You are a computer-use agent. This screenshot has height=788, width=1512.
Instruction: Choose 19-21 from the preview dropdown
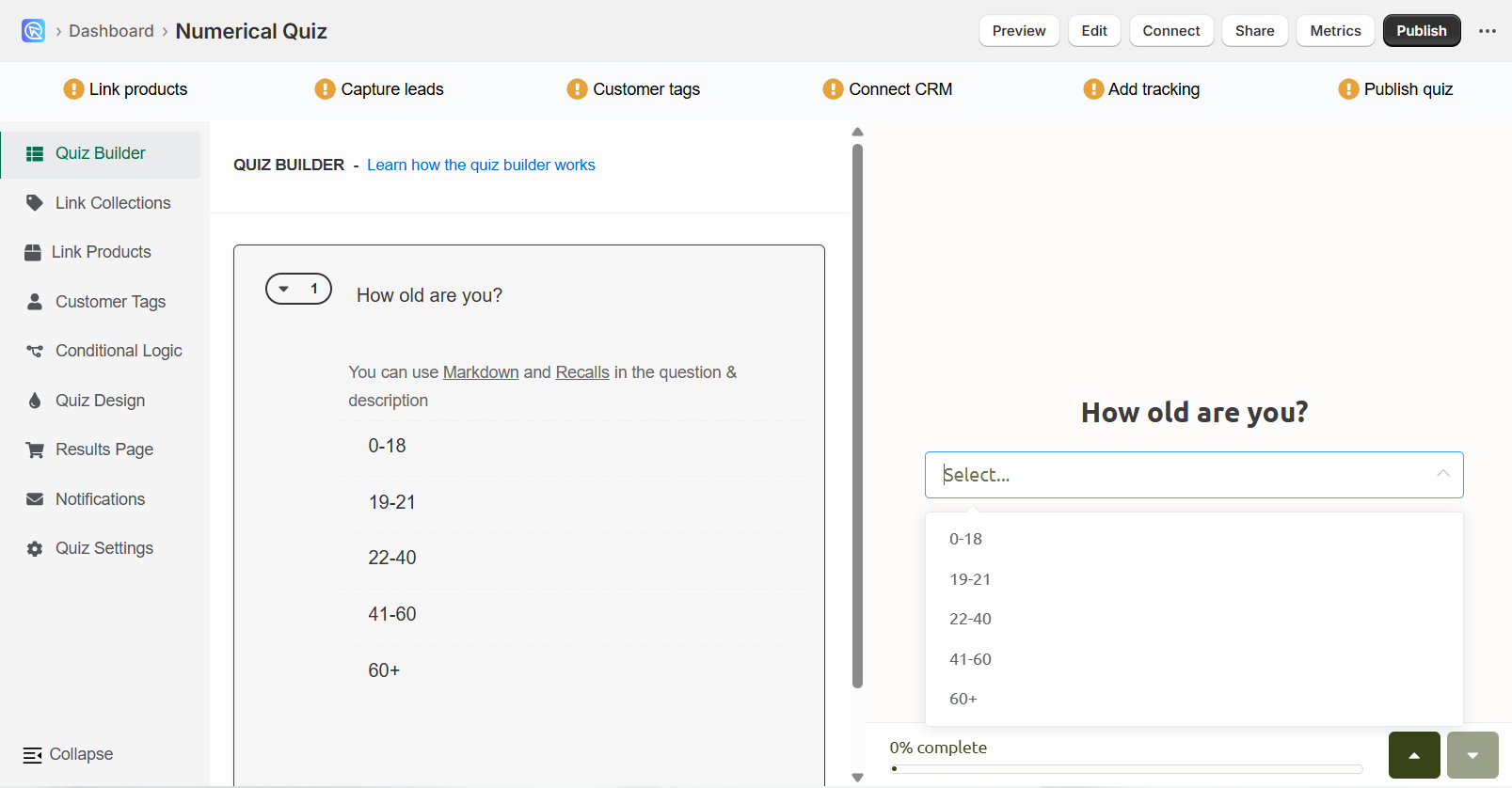click(x=1194, y=579)
